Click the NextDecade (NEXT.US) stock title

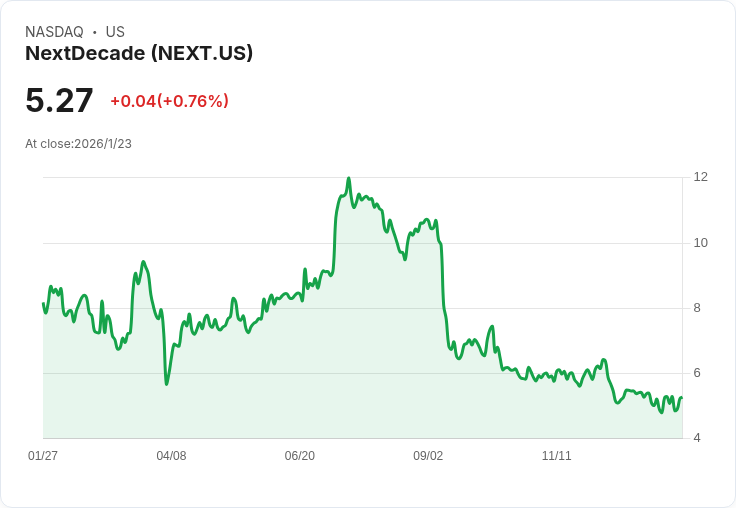(x=139, y=54)
